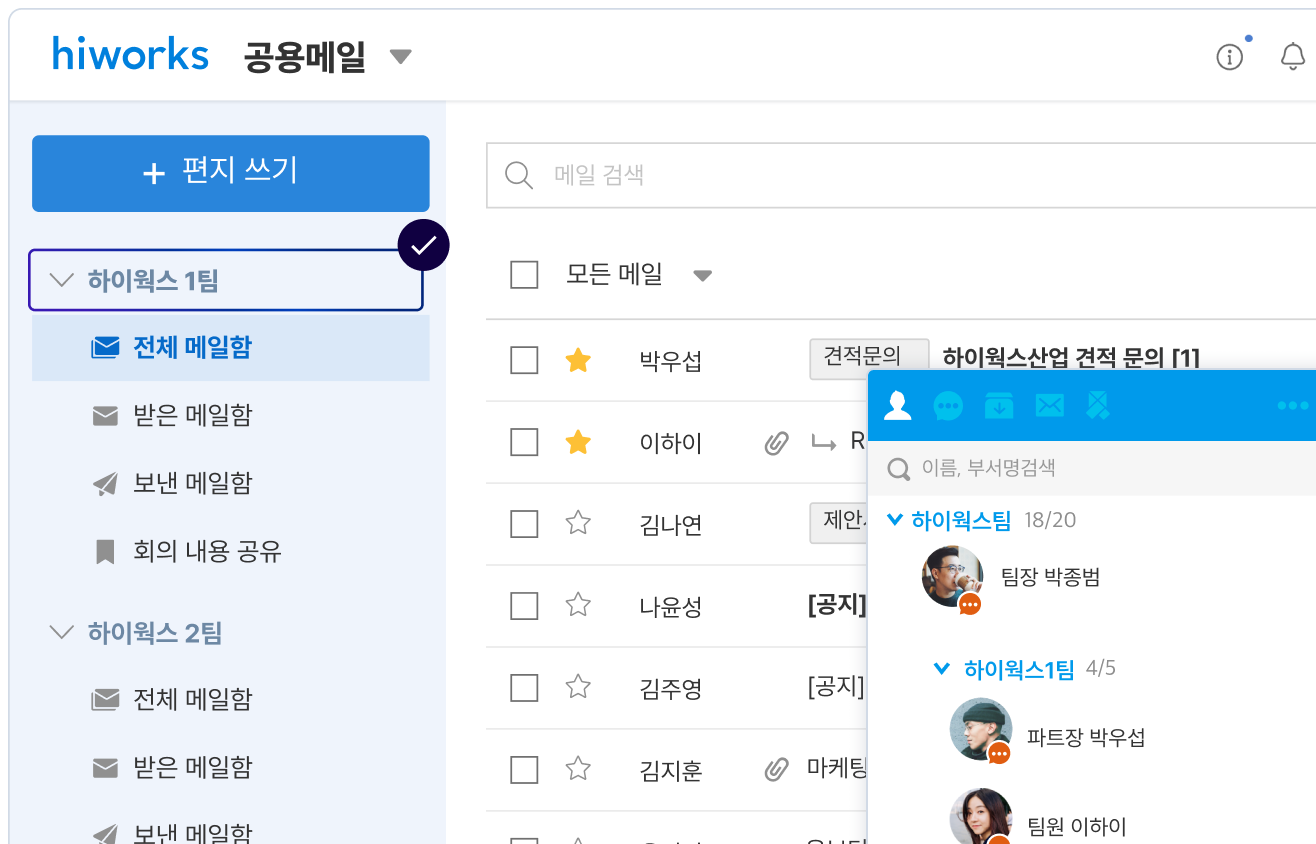Open the 공용메일 dropdown arrow
This screenshot has width=1316, height=844.
click(x=400, y=57)
